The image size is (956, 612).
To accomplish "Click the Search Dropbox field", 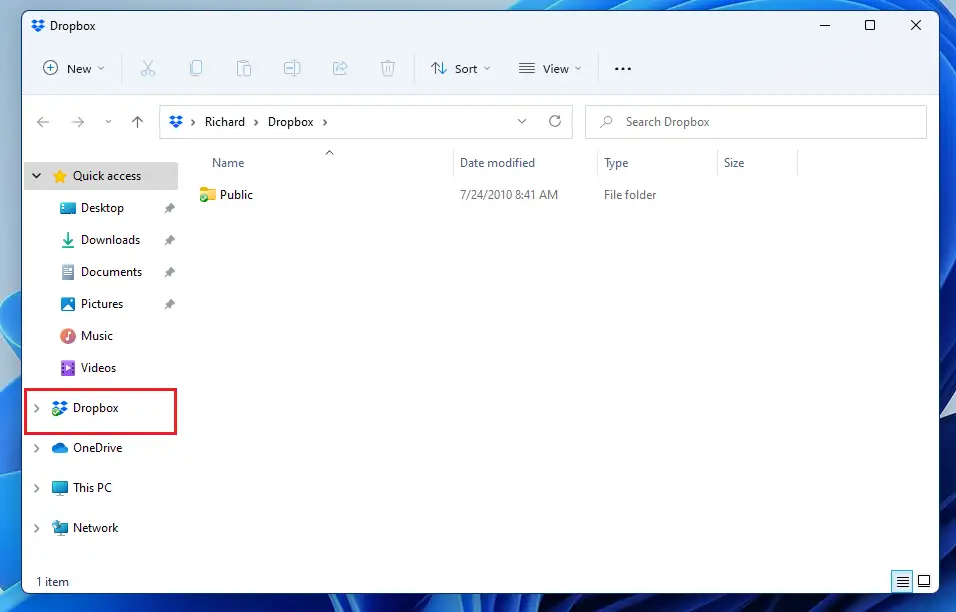I will pyautogui.click(x=755, y=122).
